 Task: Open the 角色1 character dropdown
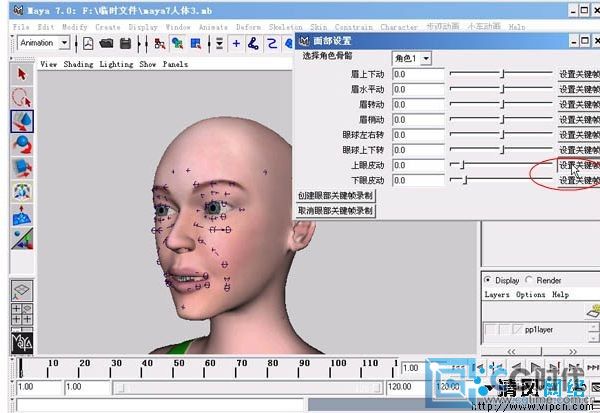[426, 59]
